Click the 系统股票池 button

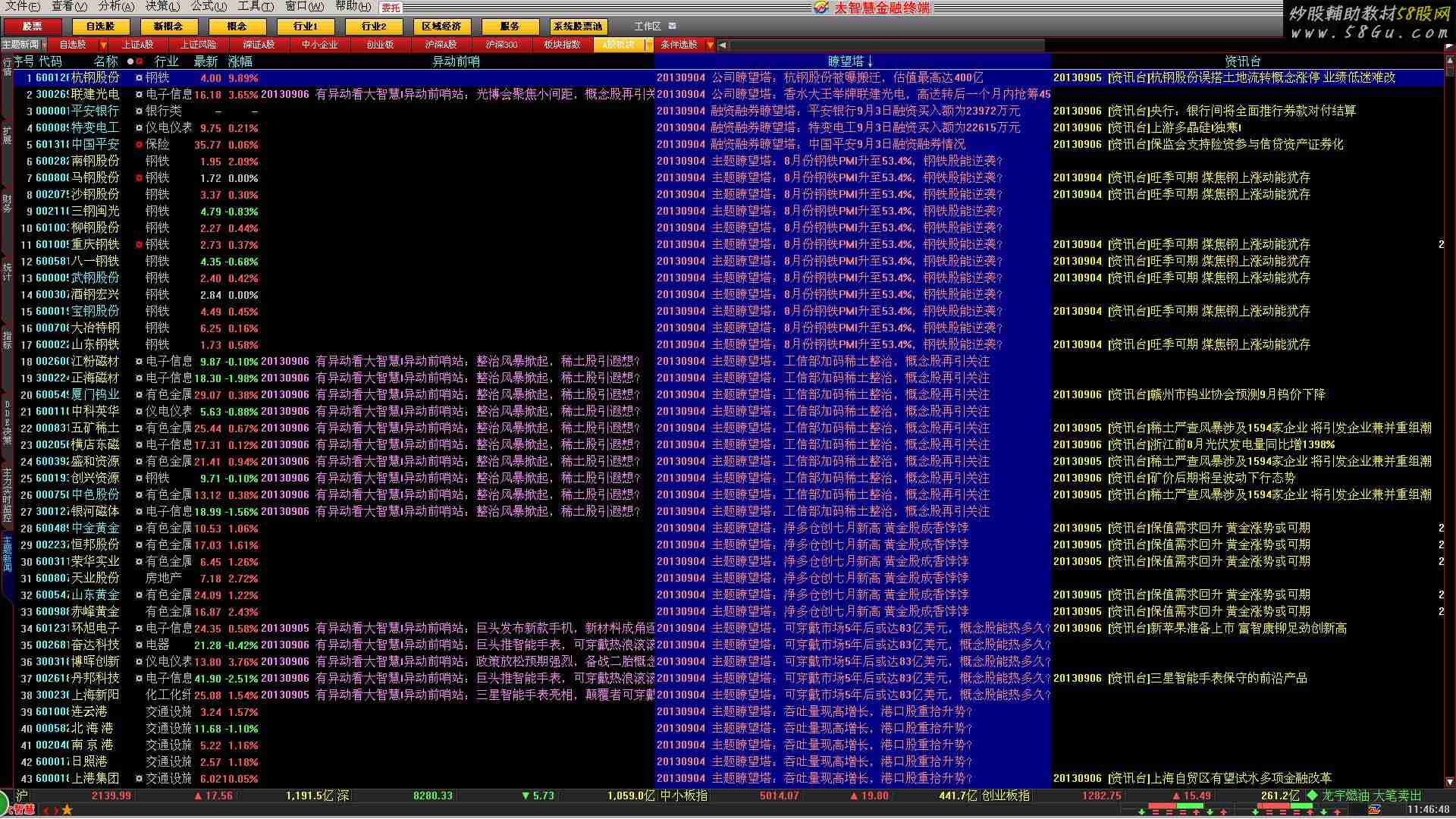[578, 26]
